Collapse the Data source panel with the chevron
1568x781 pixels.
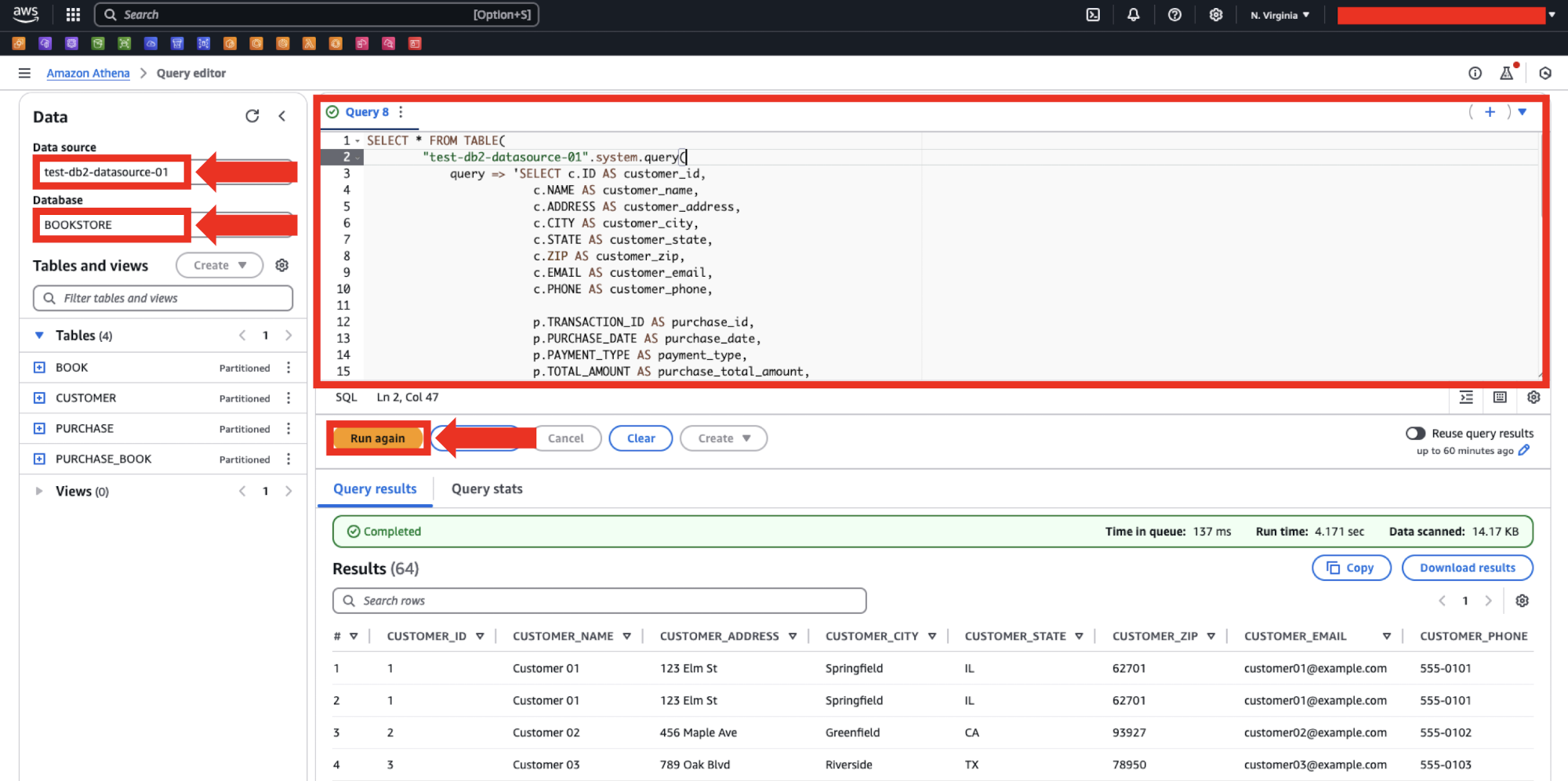[x=282, y=115]
